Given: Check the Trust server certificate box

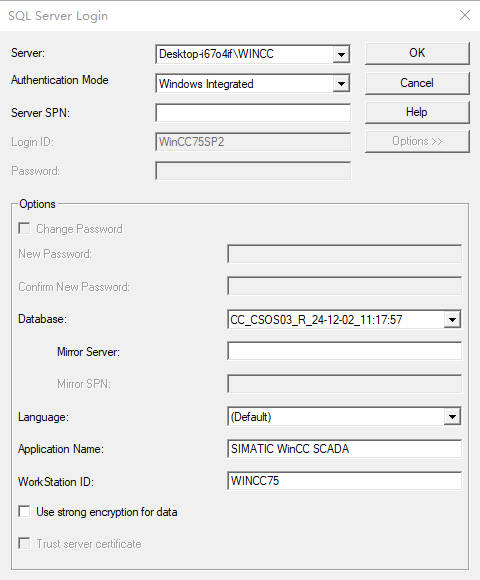Looking at the screenshot, I should click(24, 544).
